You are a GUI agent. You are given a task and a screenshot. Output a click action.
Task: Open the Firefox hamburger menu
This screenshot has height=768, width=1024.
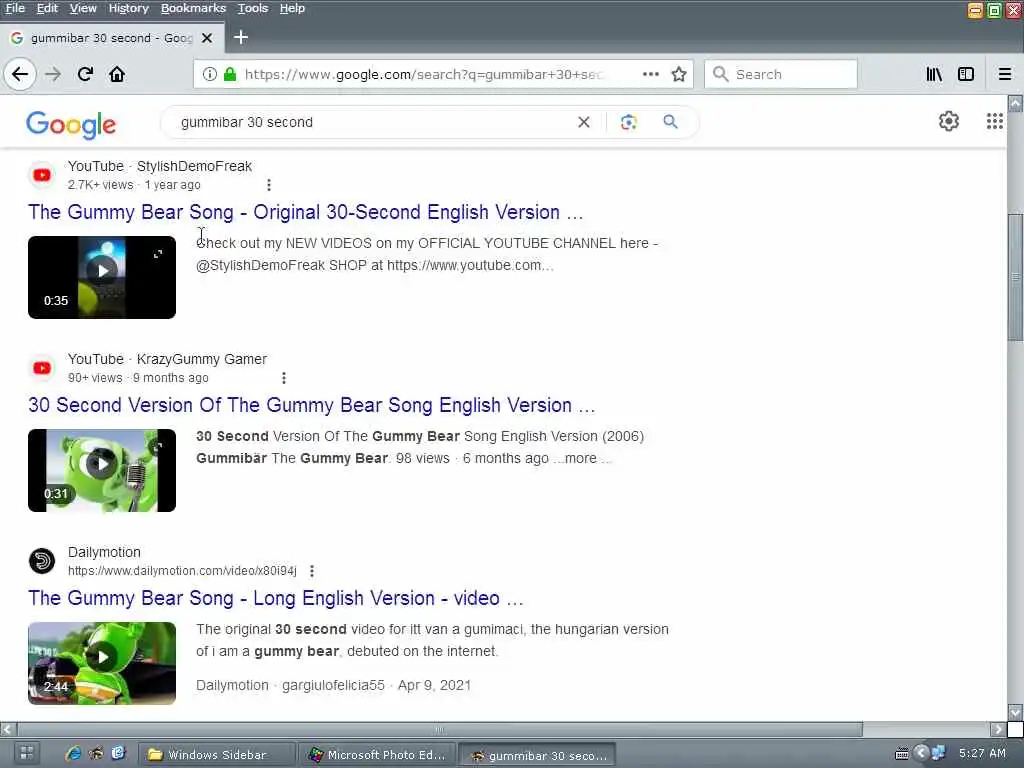click(1004, 74)
